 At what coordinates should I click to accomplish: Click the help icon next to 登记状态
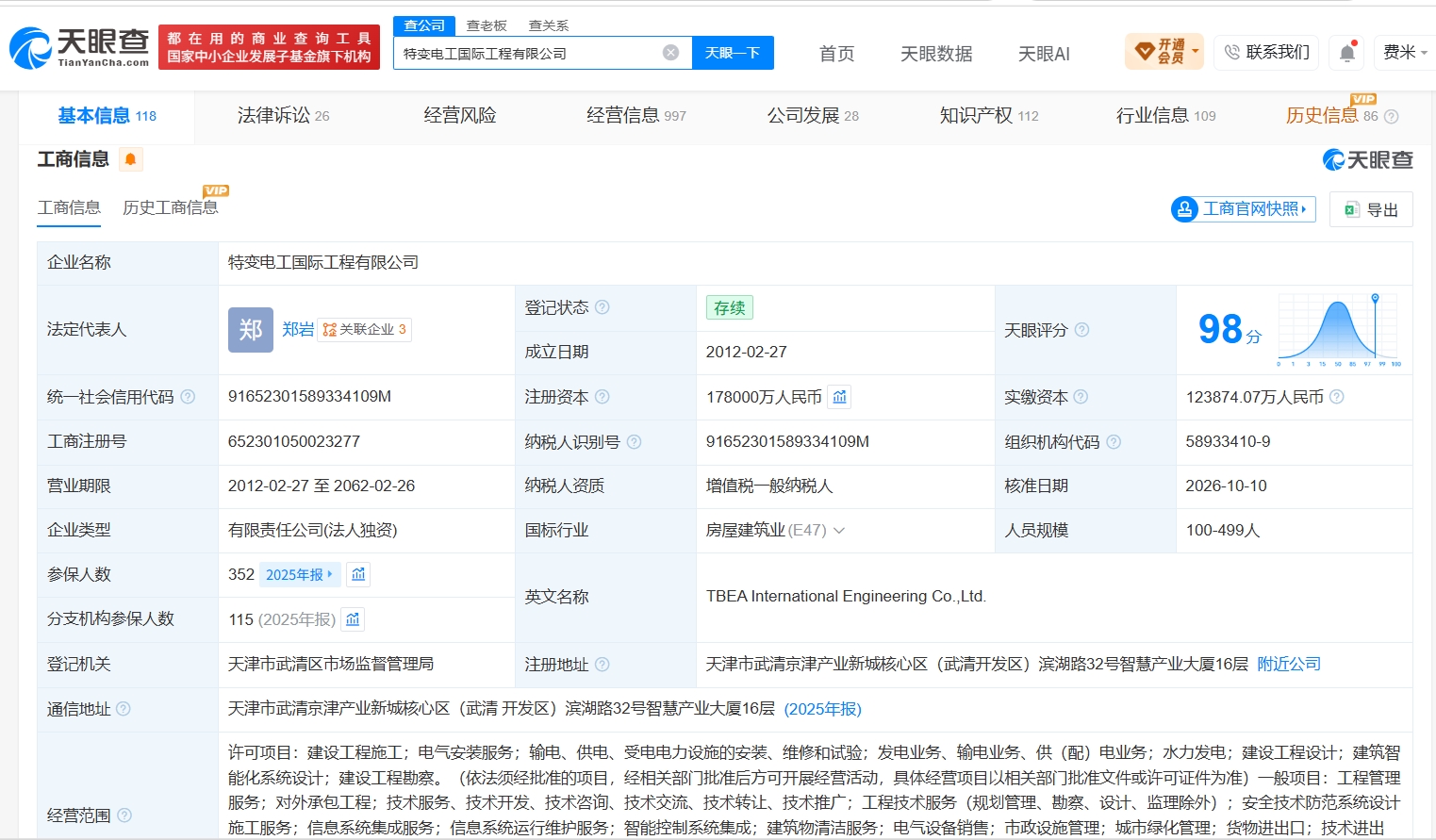tap(602, 307)
